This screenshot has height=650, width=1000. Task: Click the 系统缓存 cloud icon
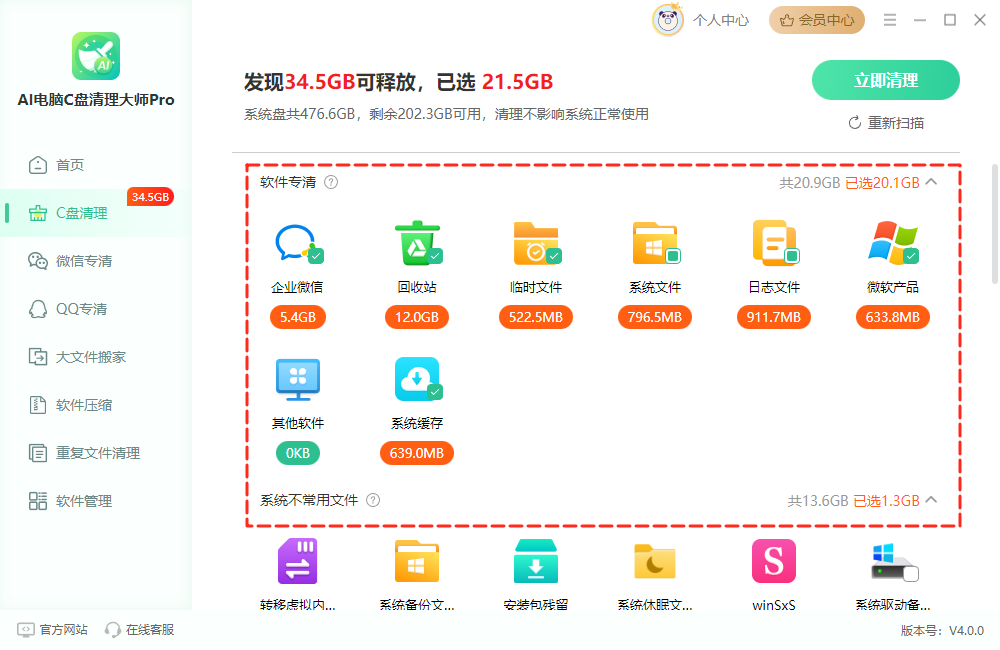click(x=417, y=379)
